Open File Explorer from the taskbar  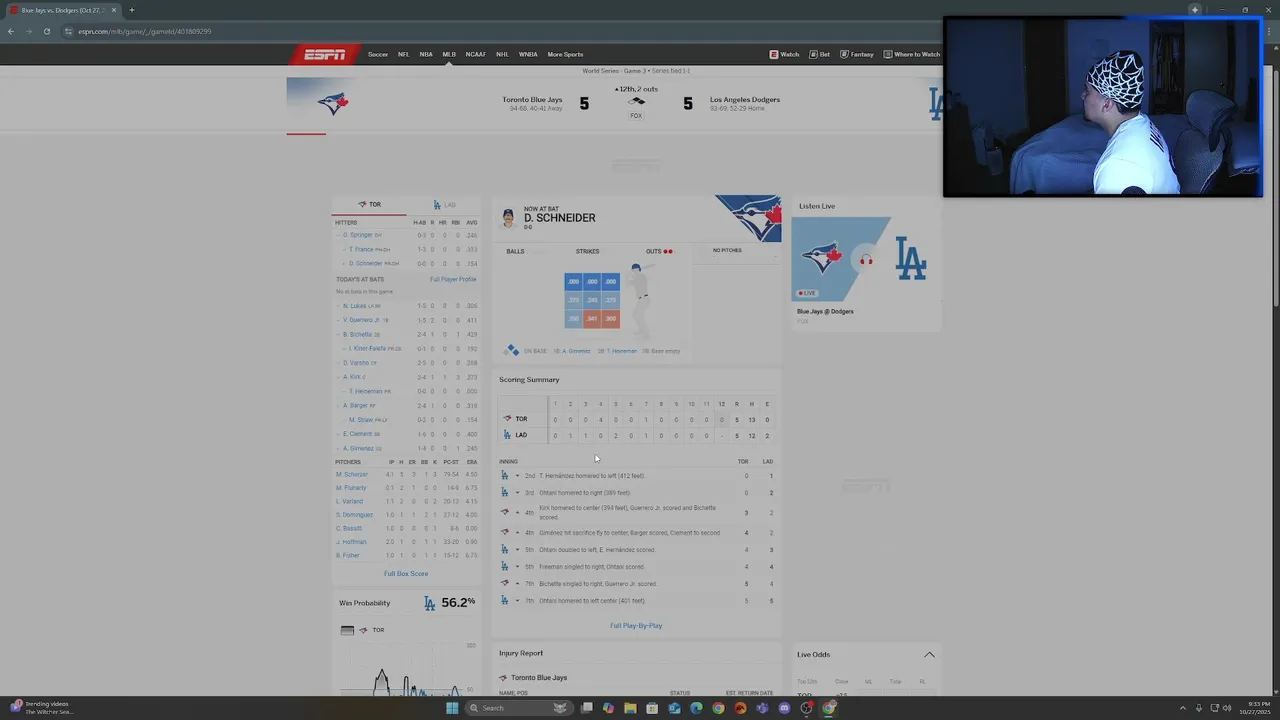(630, 708)
